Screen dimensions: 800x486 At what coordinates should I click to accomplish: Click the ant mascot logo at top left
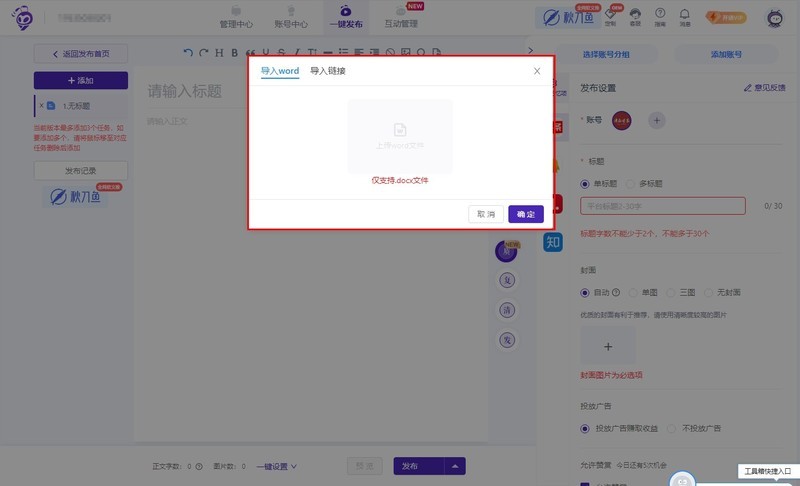pyautogui.click(x=22, y=18)
